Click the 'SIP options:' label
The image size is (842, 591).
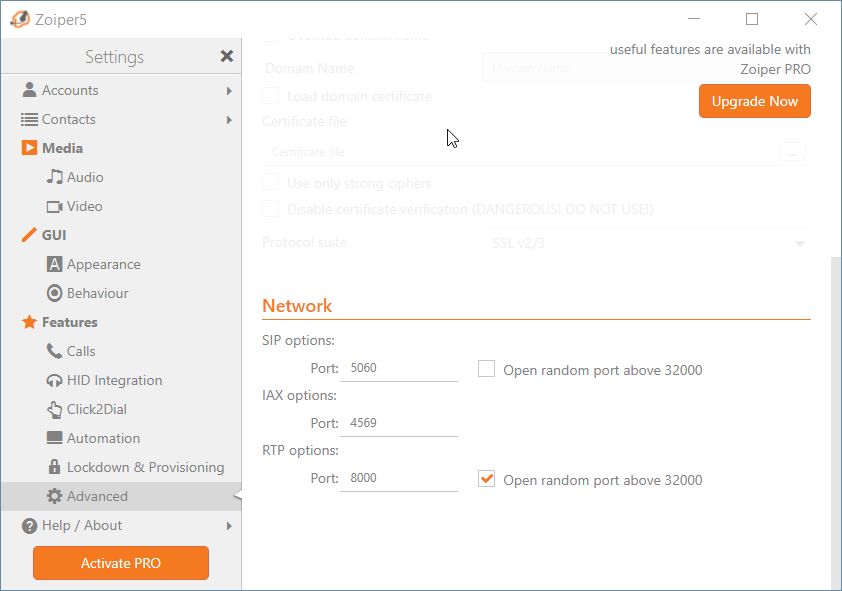click(x=298, y=340)
